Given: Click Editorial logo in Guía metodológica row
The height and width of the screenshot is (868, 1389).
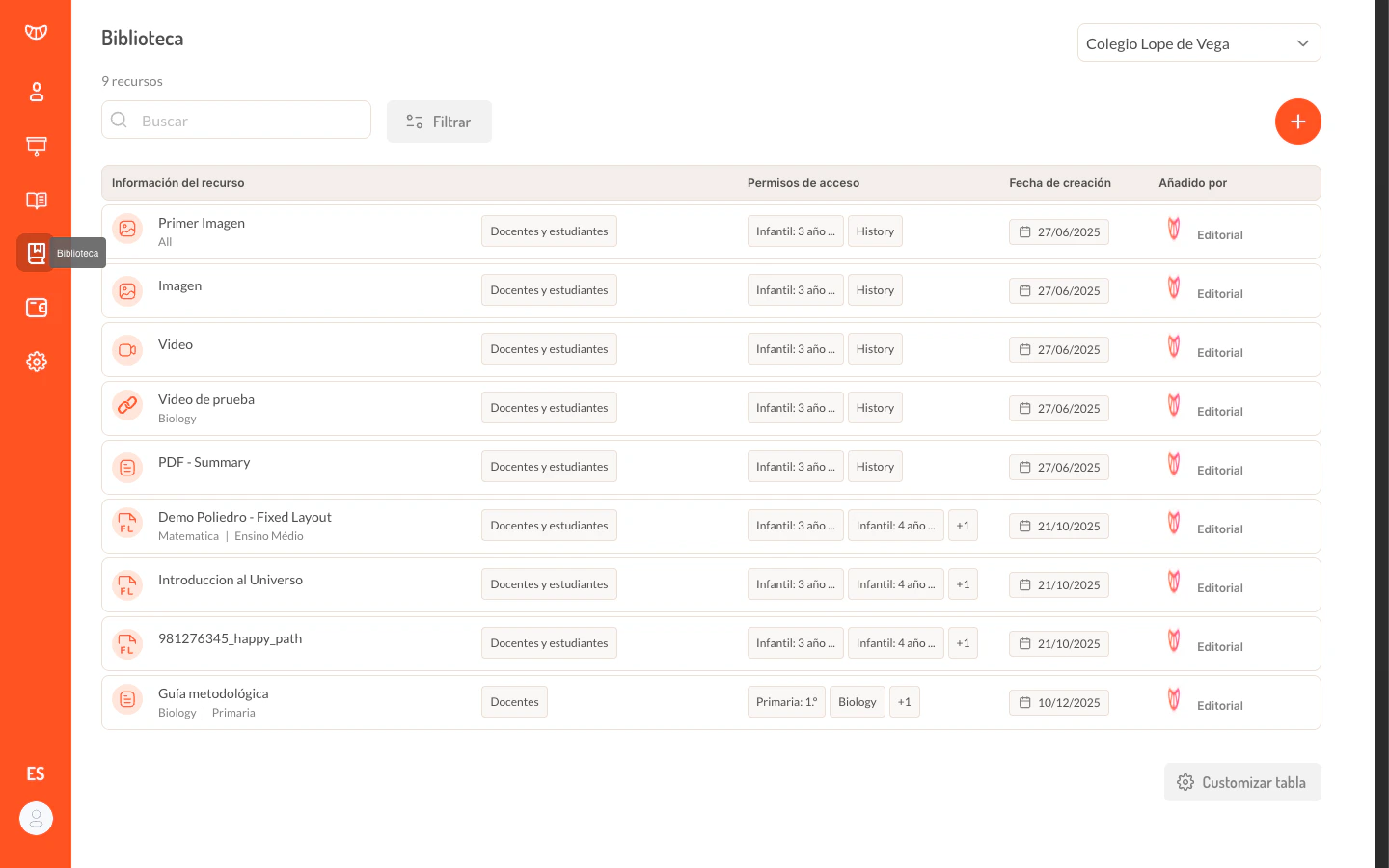Looking at the screenshot, I should (1174, 699).
